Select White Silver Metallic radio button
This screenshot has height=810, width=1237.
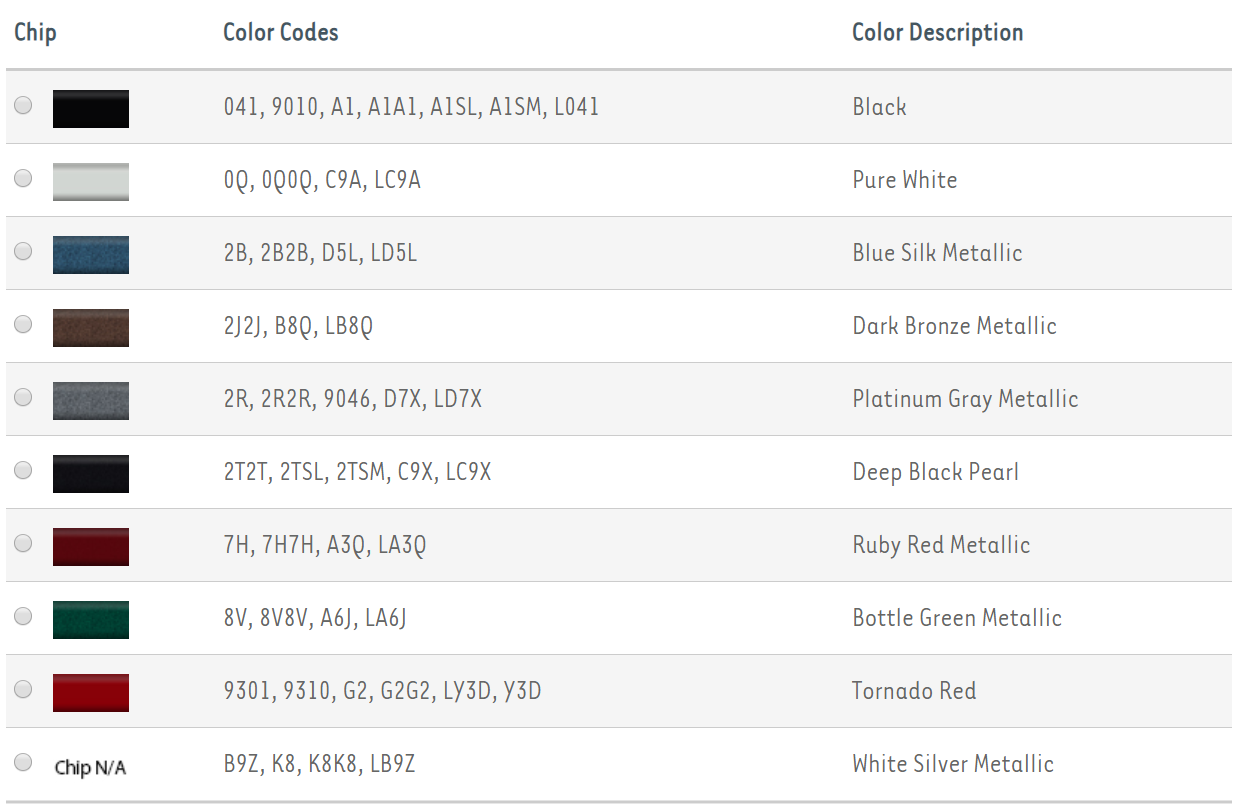(x=23, y=762)
